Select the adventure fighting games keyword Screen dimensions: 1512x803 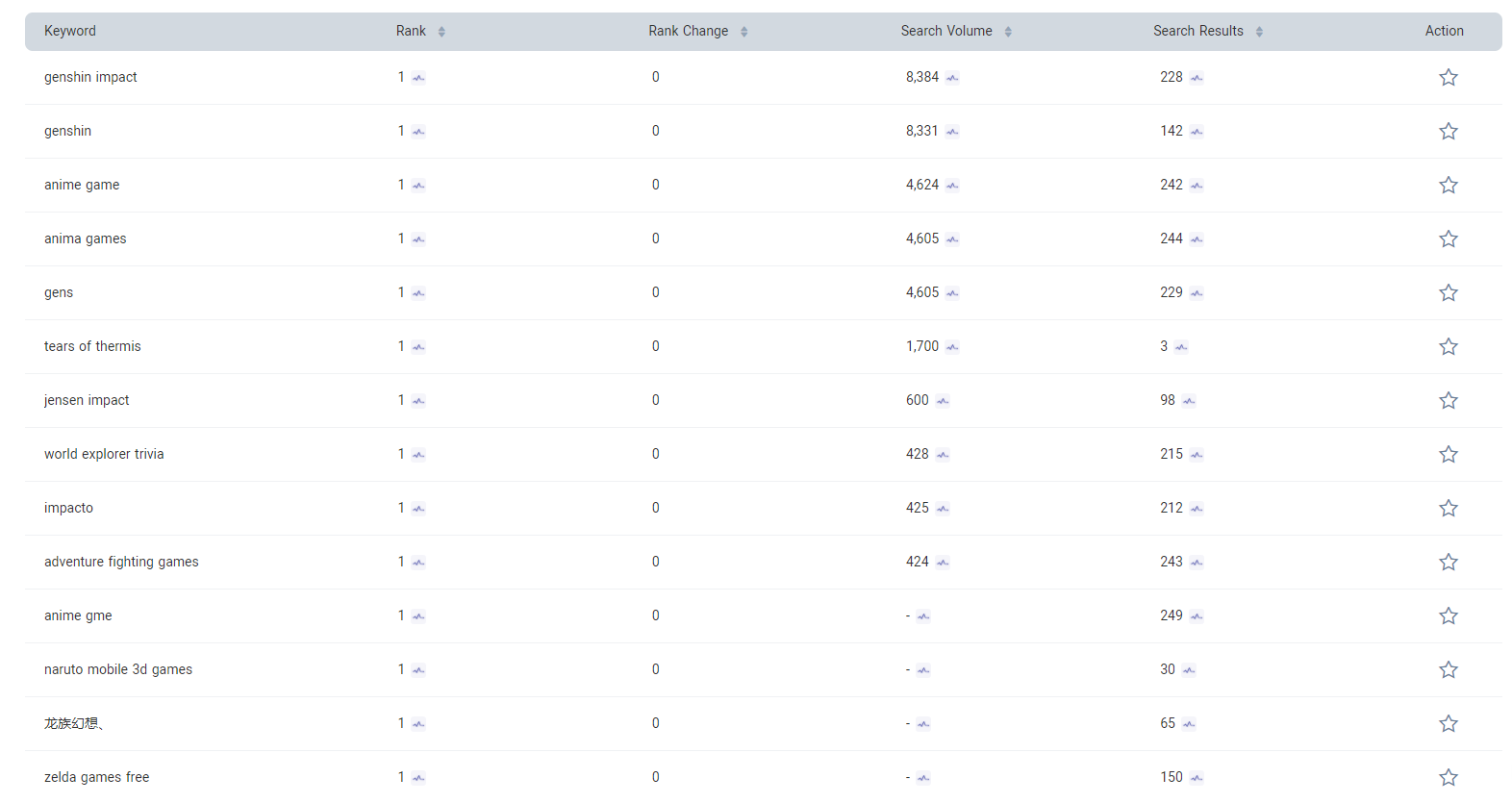(x=121, y=562)
